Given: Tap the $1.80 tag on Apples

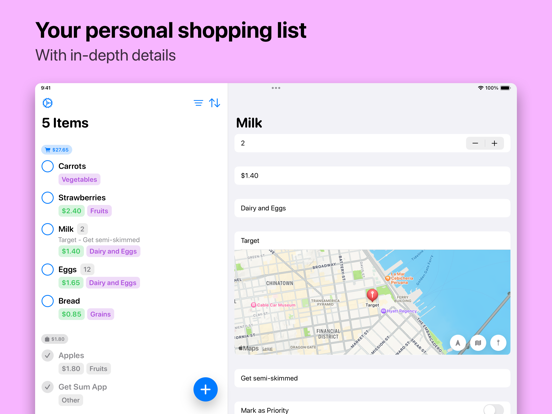Looking at the screenshot, I should pos(71,369).
